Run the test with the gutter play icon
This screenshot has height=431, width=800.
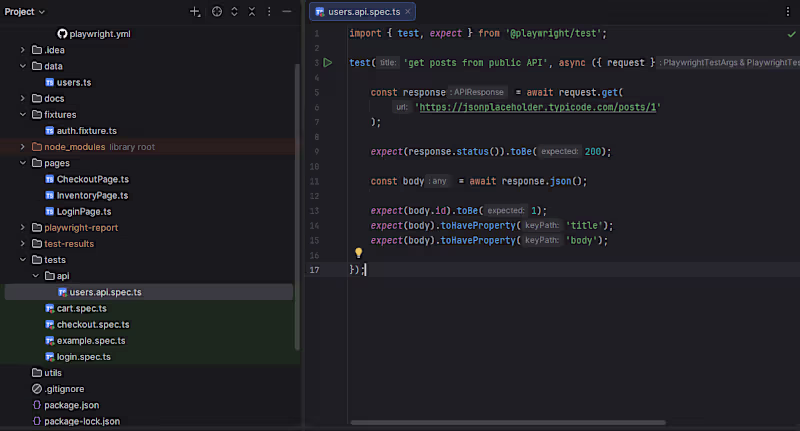click(328, 63)
